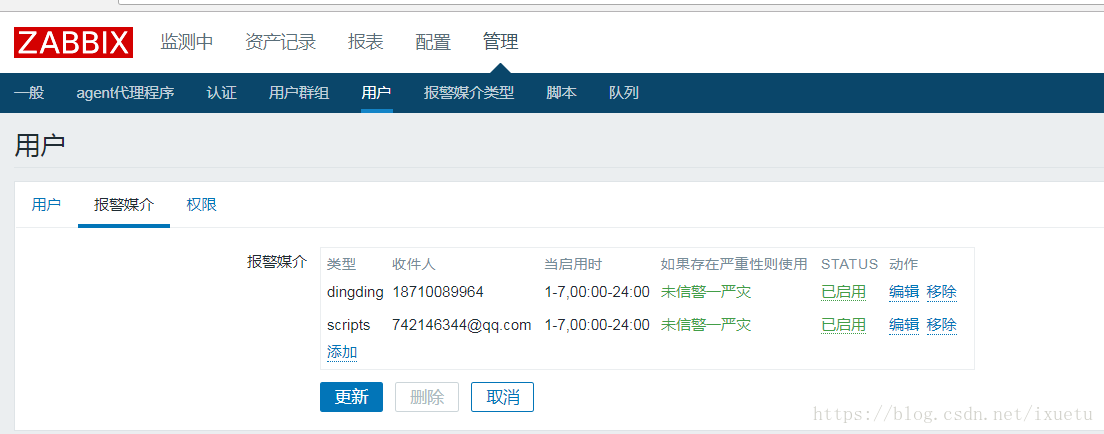The image size is (1104, 434).
Task: Click the 取消 button
Action: (x=502, y=397)
